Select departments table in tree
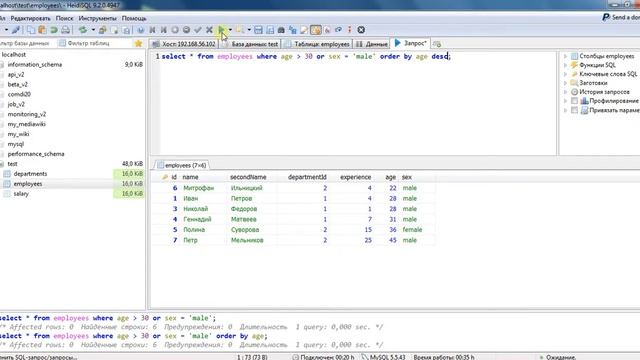This screenshot has height=360, width=640. tap(30, 174)
